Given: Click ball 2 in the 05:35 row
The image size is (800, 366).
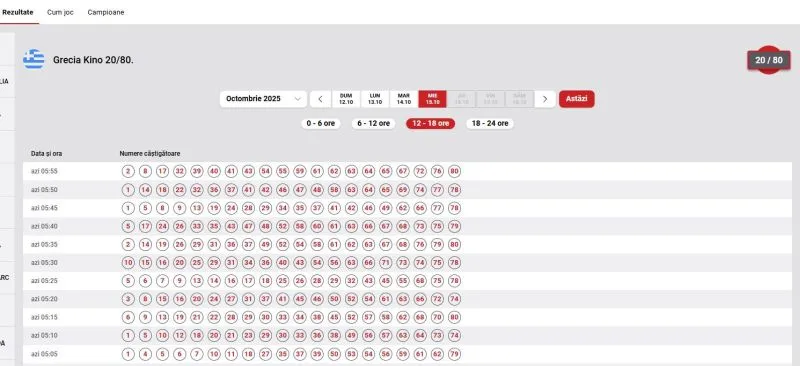Looking at the screenshot, I should coord(128,245).
